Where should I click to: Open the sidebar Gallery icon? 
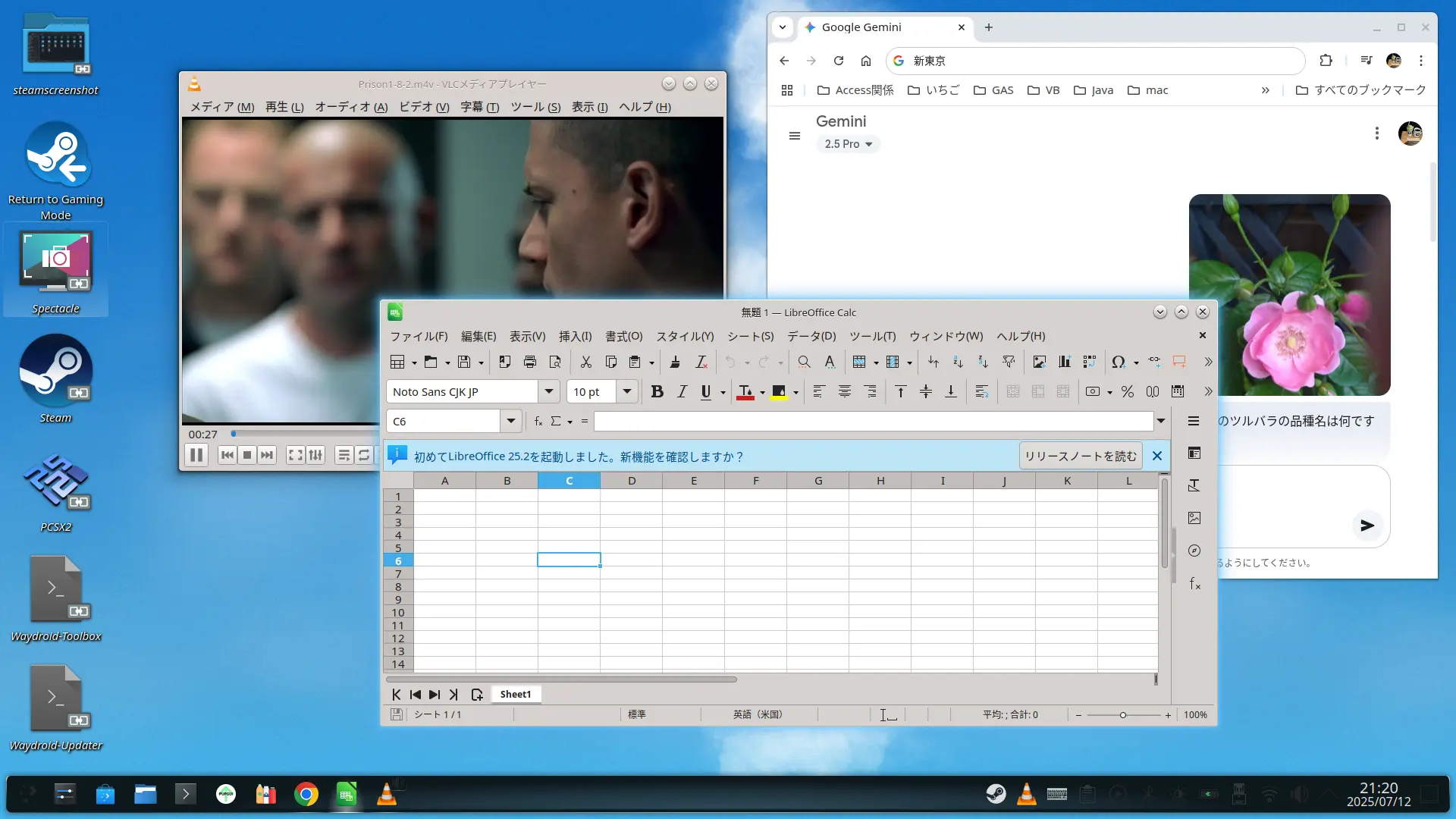[1194, 518]
